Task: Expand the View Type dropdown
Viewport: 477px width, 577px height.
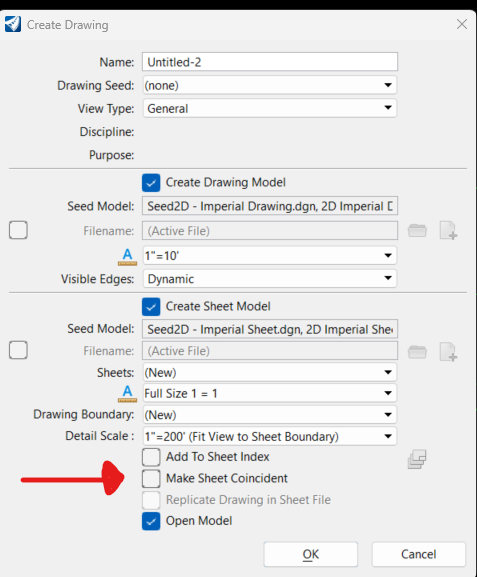Action: (x=270, y=108)
